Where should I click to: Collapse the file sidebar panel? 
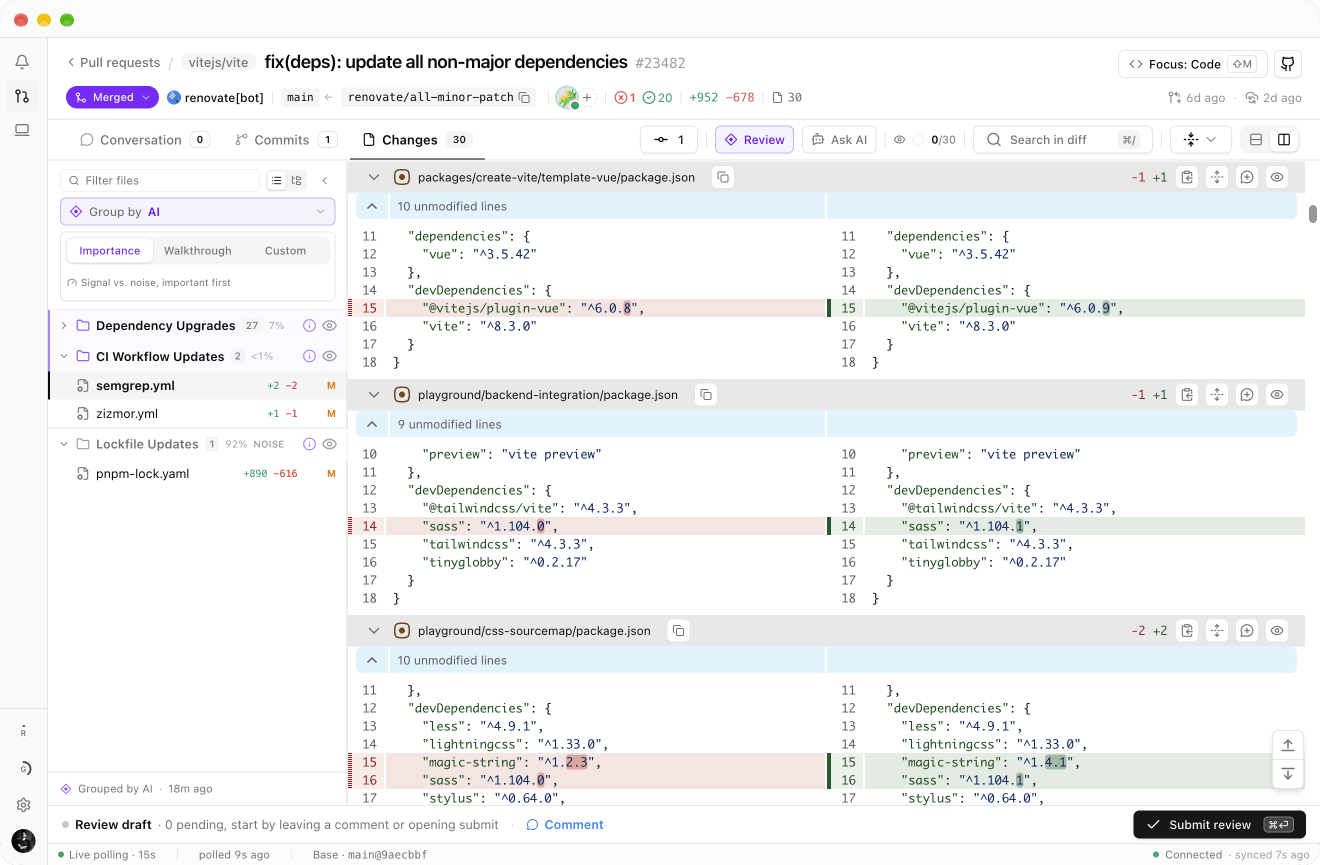click(x=325, y=181)
